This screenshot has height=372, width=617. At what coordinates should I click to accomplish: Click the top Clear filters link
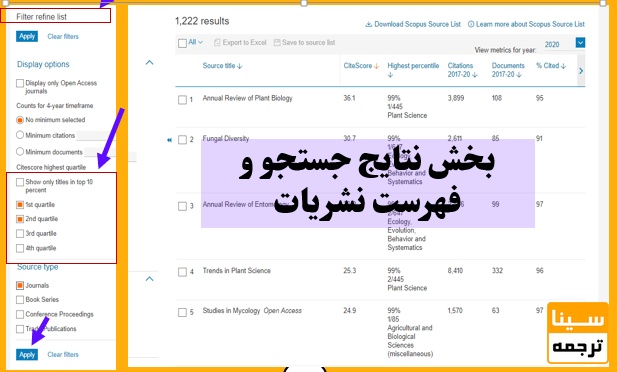pos(63,36)
